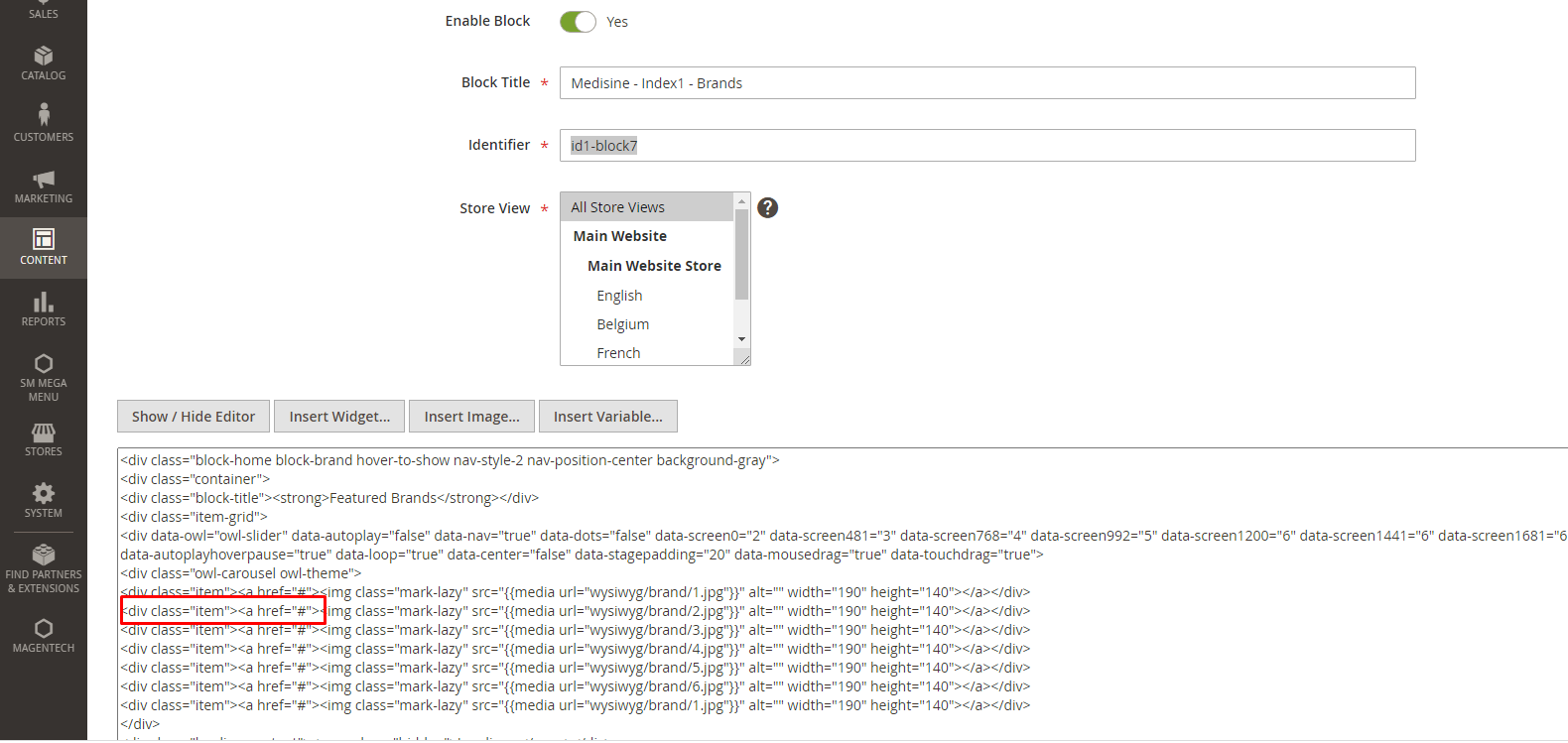Open the Magentech hexagon icon

pyautogui.click(x=44, y=628)
